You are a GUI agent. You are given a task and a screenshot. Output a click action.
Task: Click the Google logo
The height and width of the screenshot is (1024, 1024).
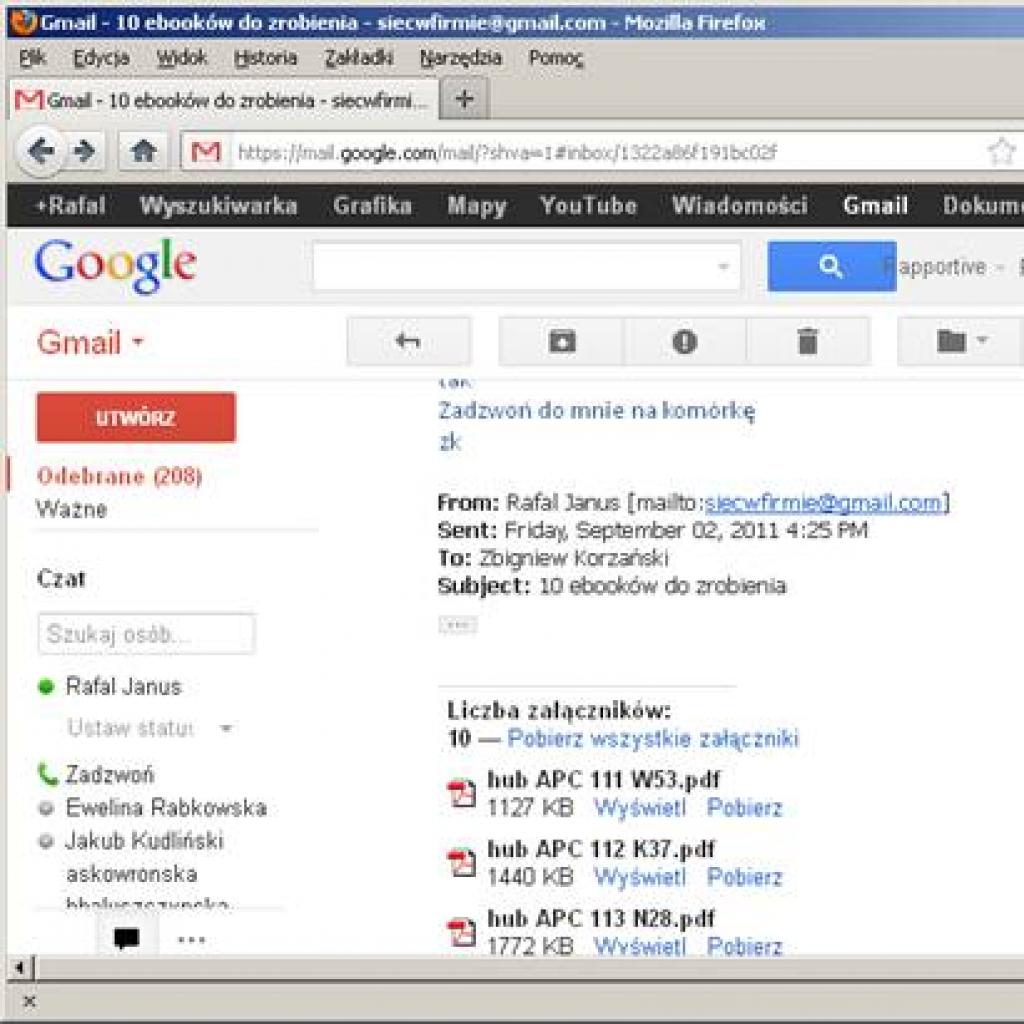(115, 265)
